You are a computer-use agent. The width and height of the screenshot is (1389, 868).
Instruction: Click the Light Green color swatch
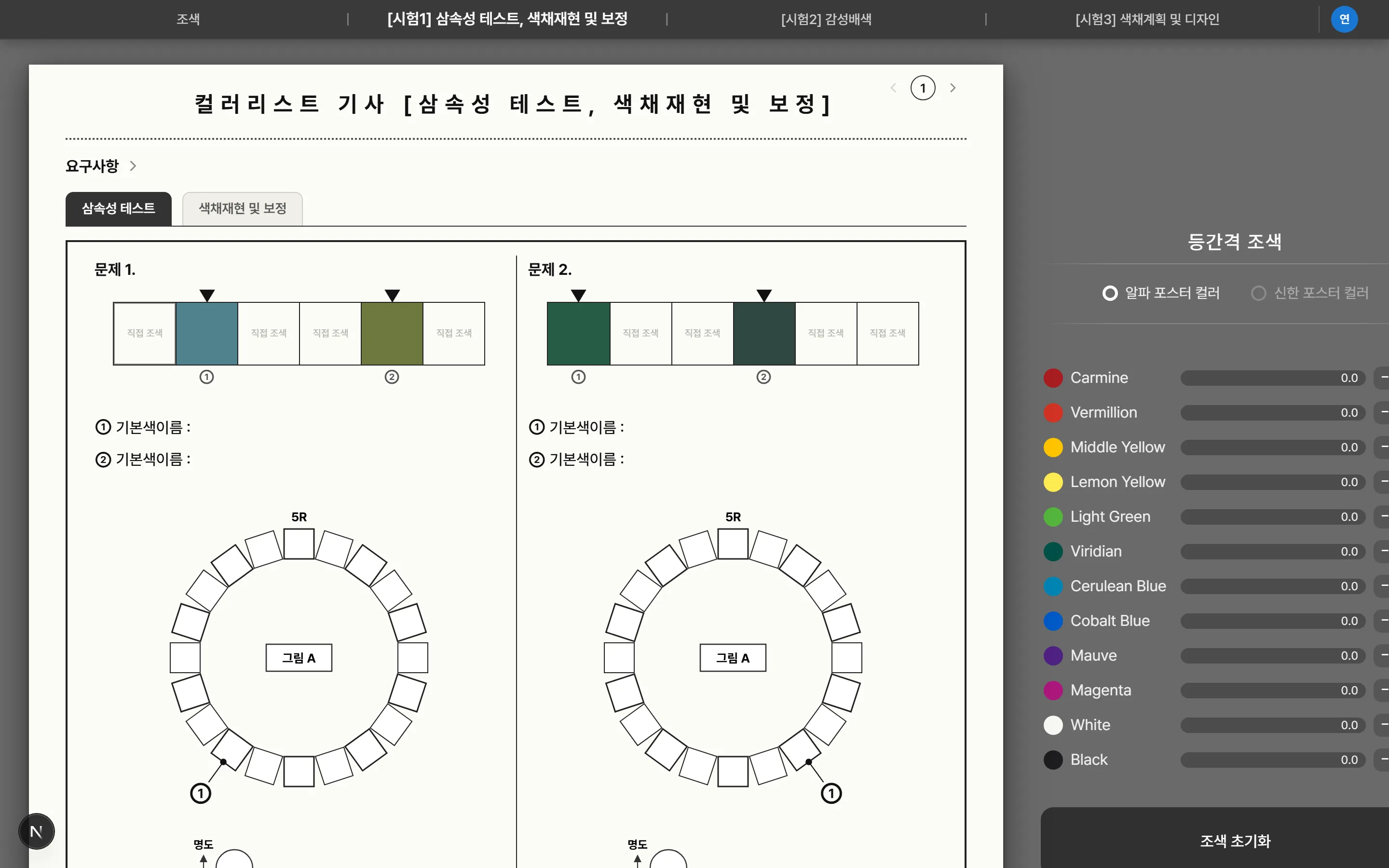pyautogui.click(x=1053, y=516)
